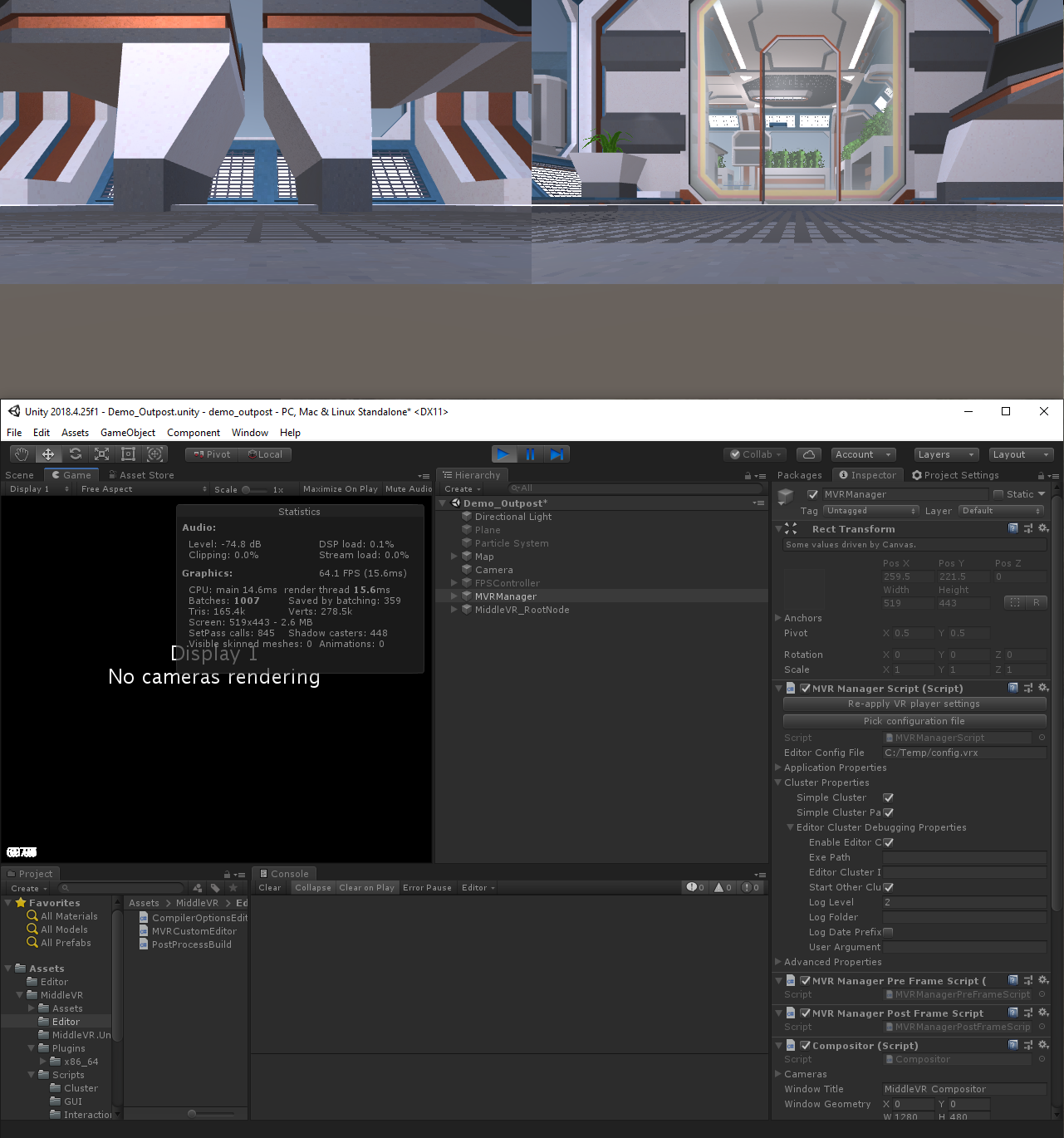1064x1138 pixels.
Task: Click the Inspector lock icon
Action: [x=1041, y=476]
